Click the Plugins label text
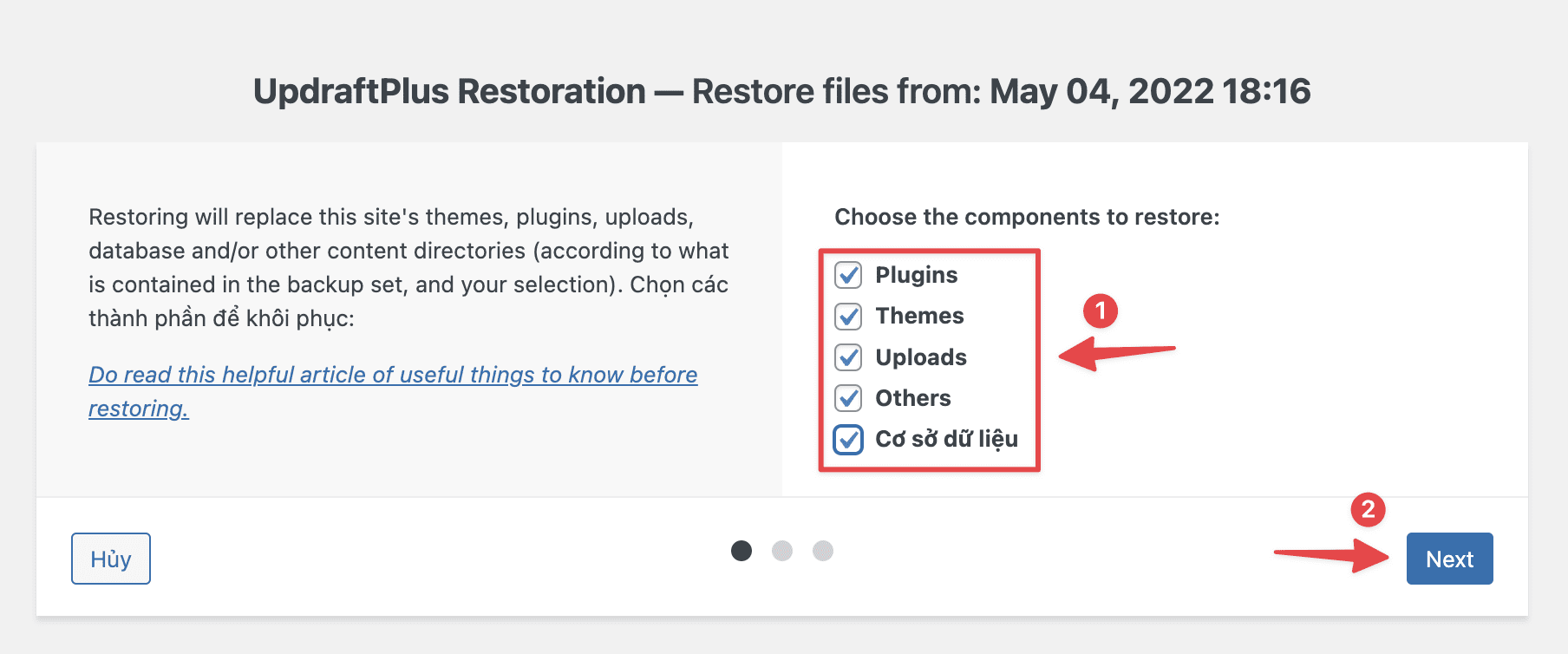This screenshot has width=1568, height=654. pos(916,275)
